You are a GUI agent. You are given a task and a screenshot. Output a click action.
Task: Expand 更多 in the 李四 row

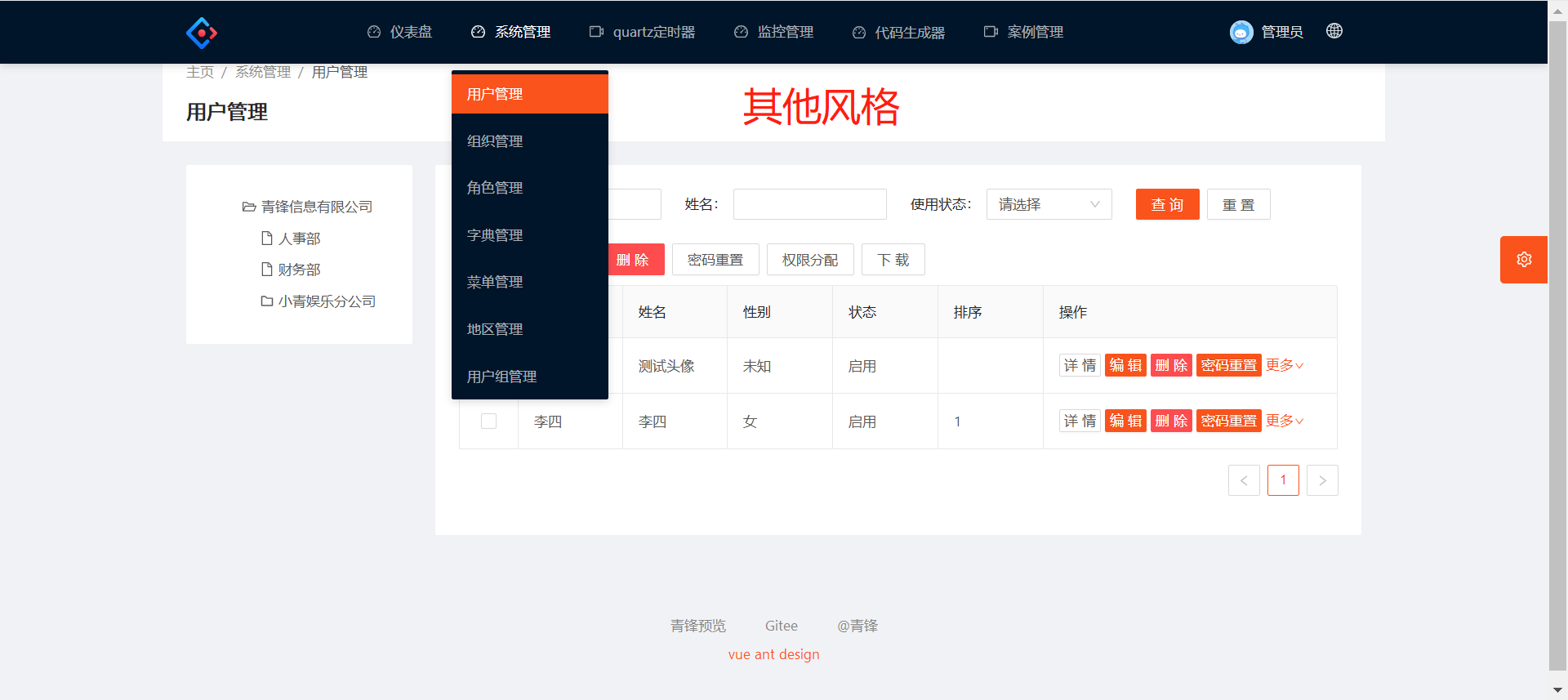(x=1285, y=421)
